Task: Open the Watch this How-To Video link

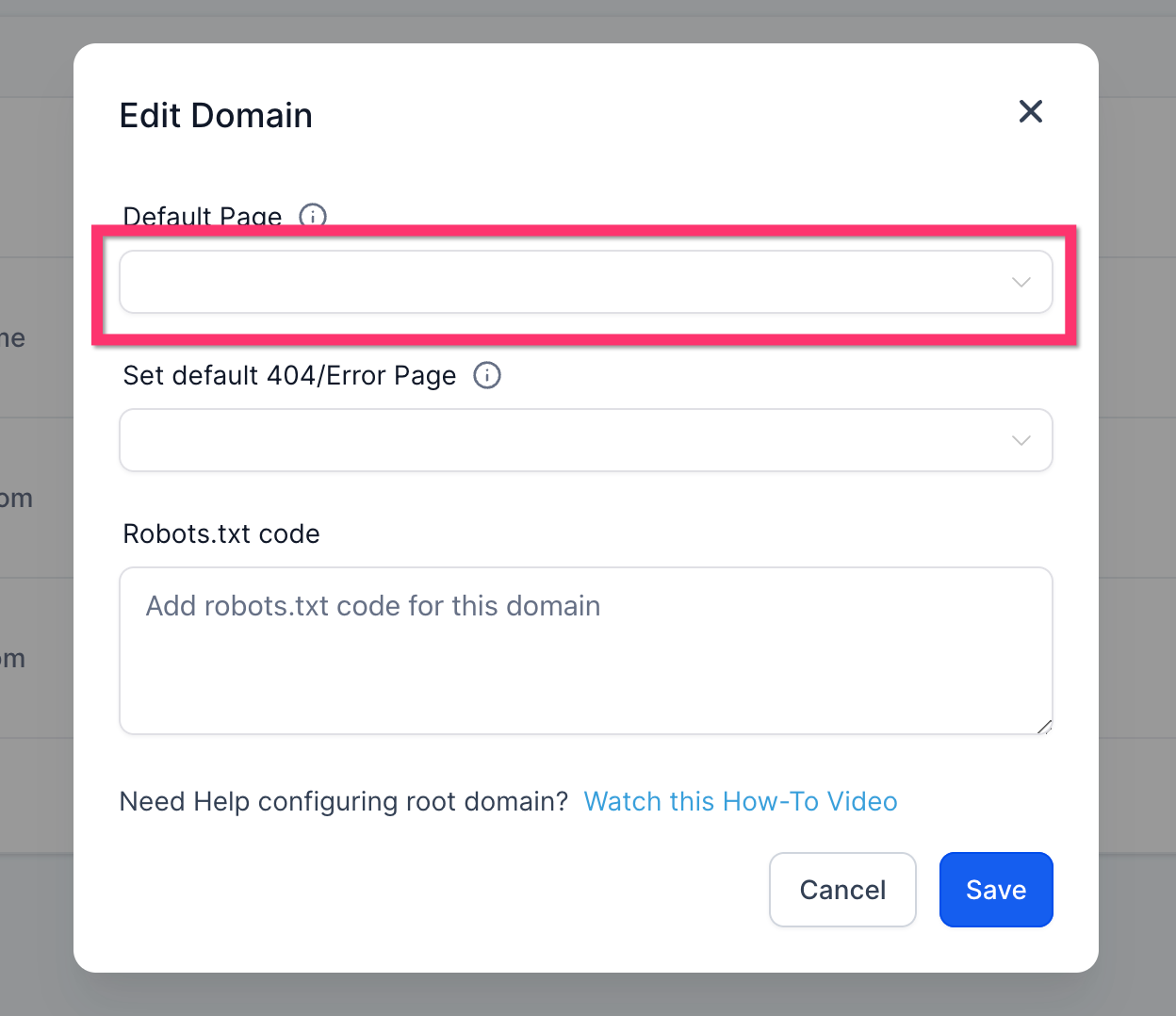Action: click(x=740, y=801)
